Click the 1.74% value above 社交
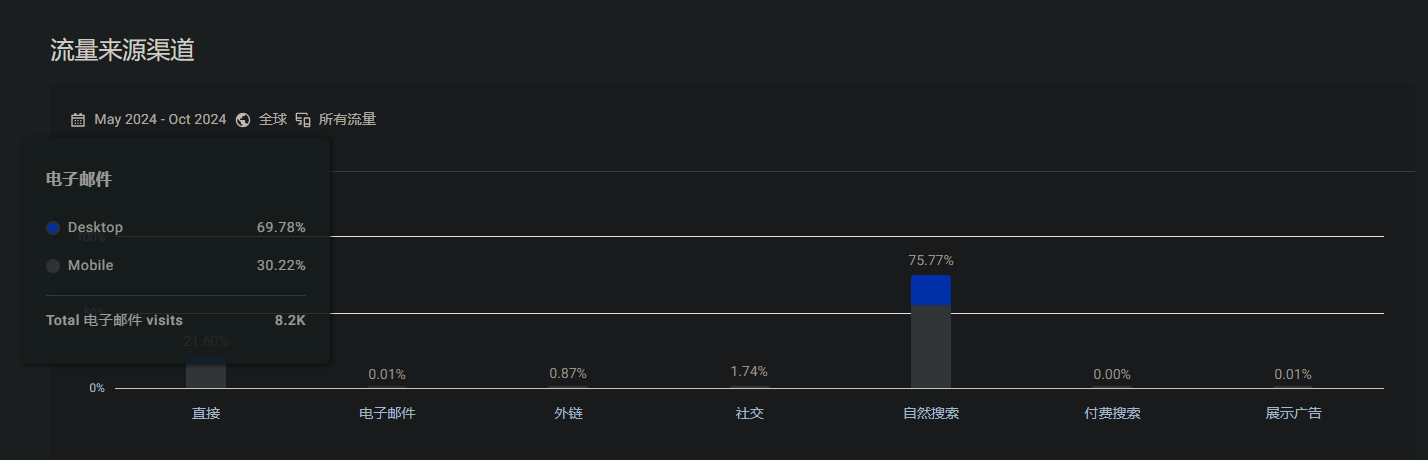The width and height of the screenshot is (1428, 460). 749,372
